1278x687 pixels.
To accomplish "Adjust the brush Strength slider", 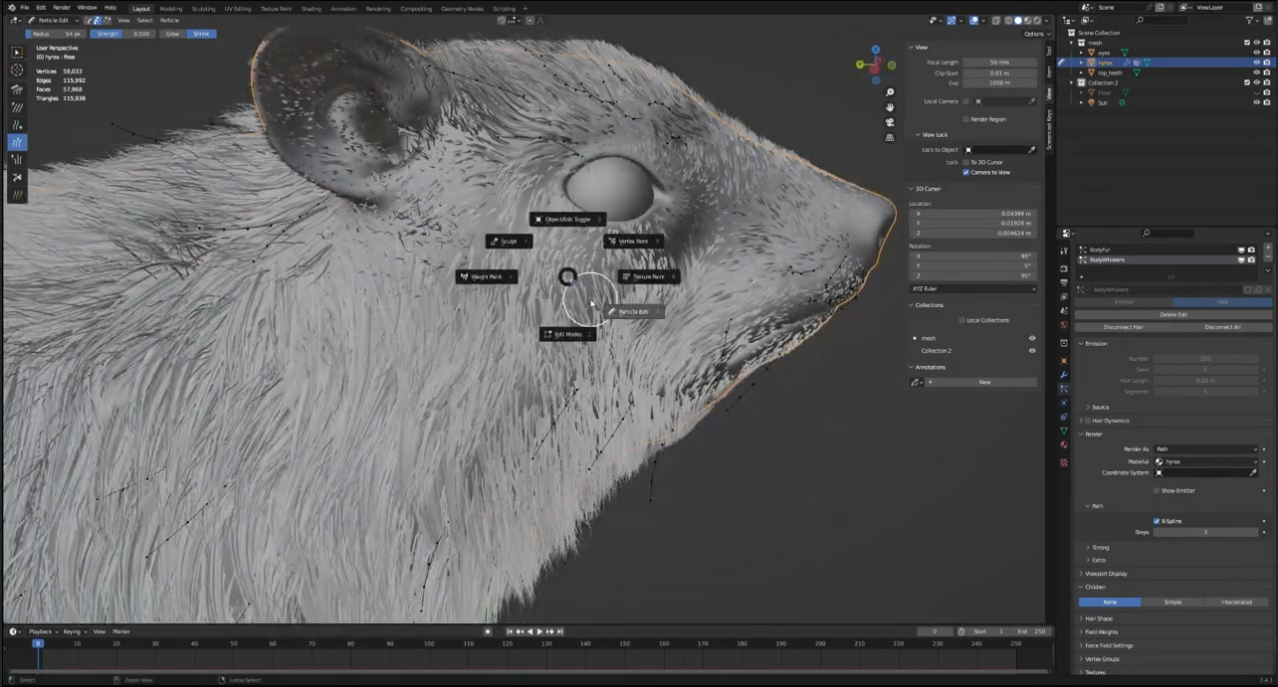I will tap(124, 34).
